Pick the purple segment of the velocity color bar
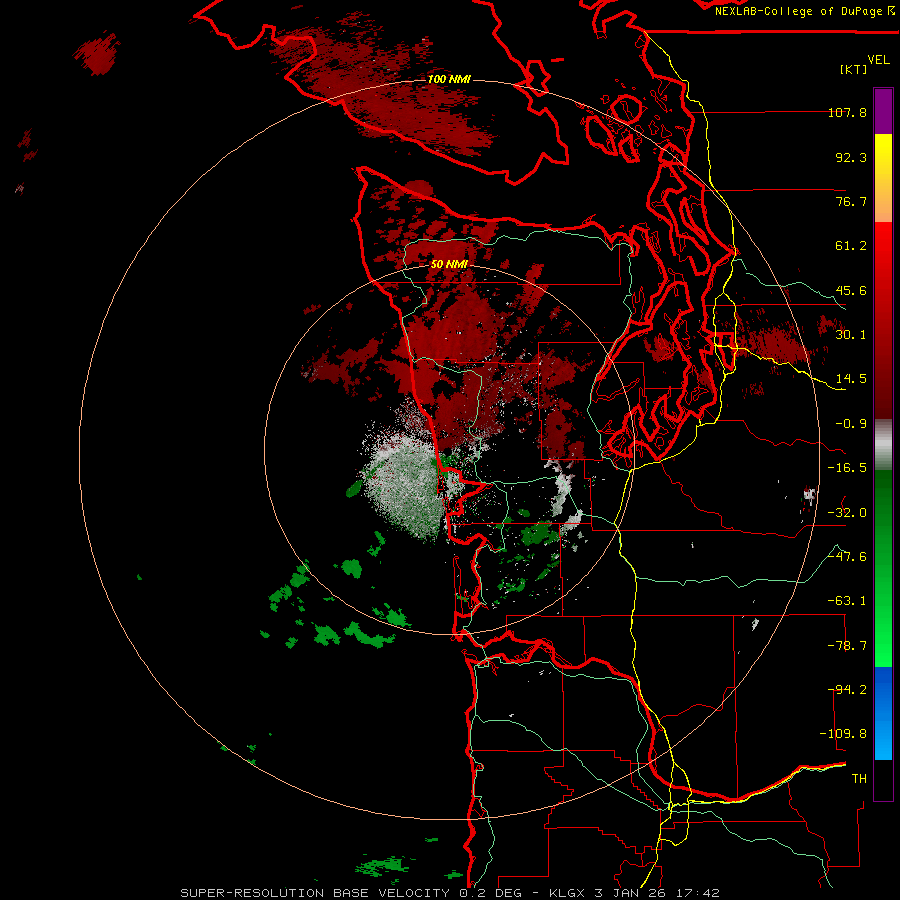 tap(883, 112)
